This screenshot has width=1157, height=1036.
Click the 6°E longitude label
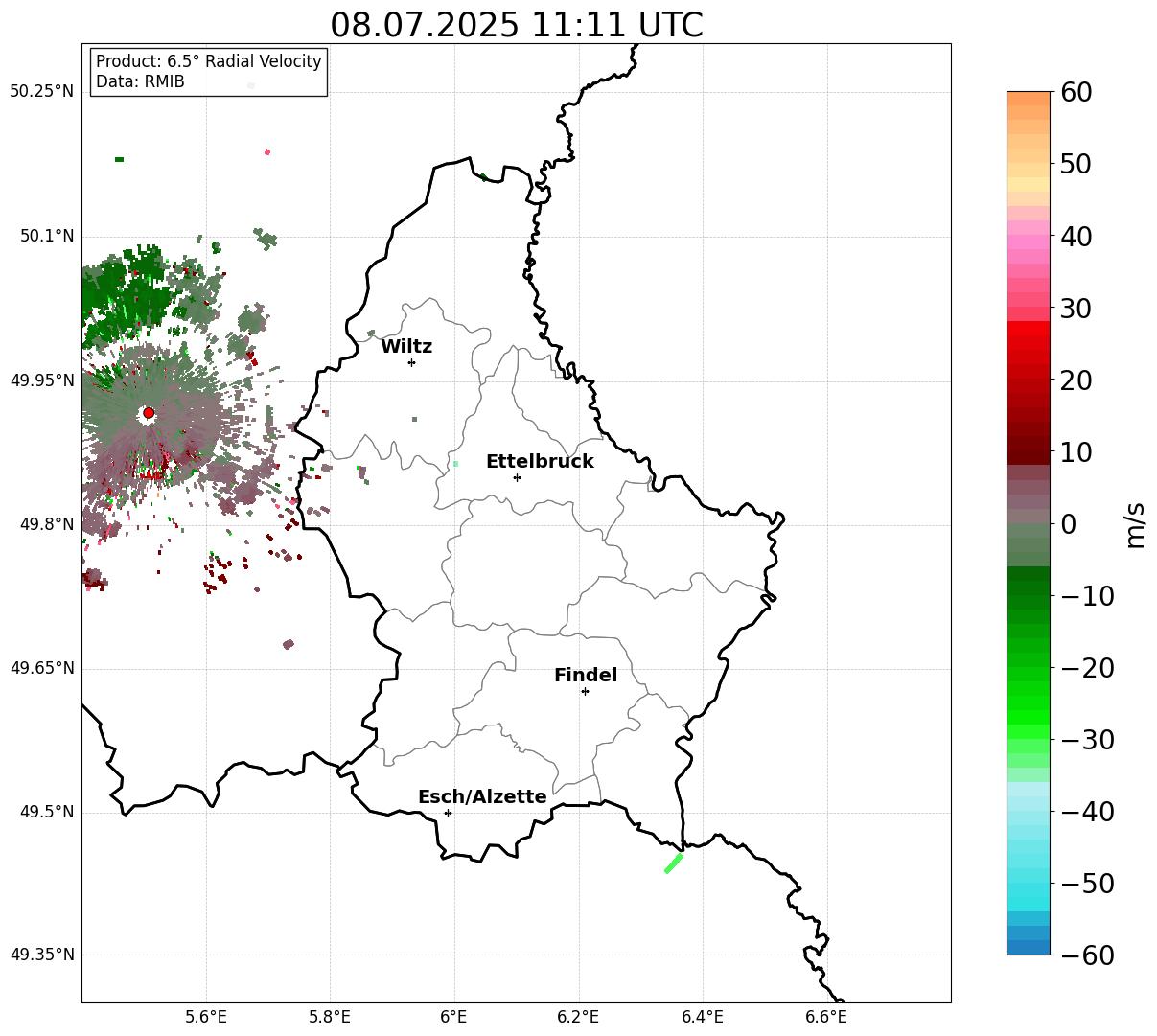[454, 1017]
